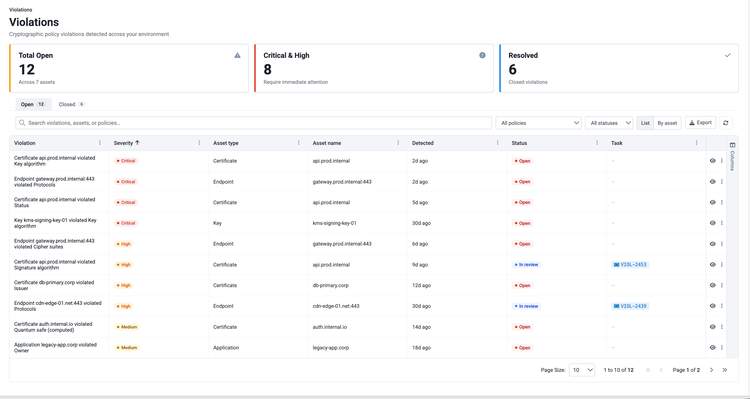View legacy-app.corp Owner violation eye icon
Image resolution: width=750 pixels, height=399 pixels.
[x=712, y=348]
